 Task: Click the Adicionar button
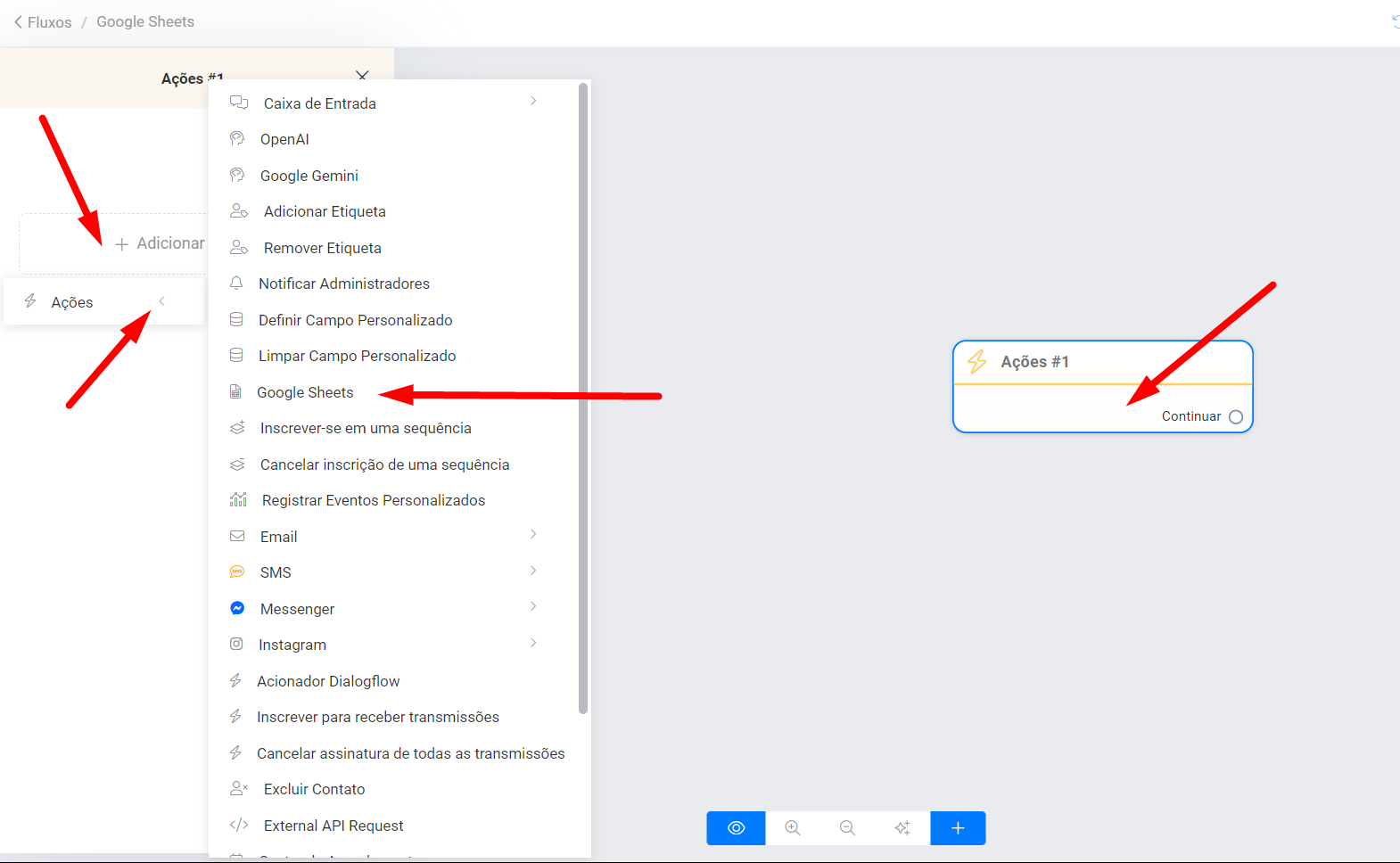pos(161,243)
